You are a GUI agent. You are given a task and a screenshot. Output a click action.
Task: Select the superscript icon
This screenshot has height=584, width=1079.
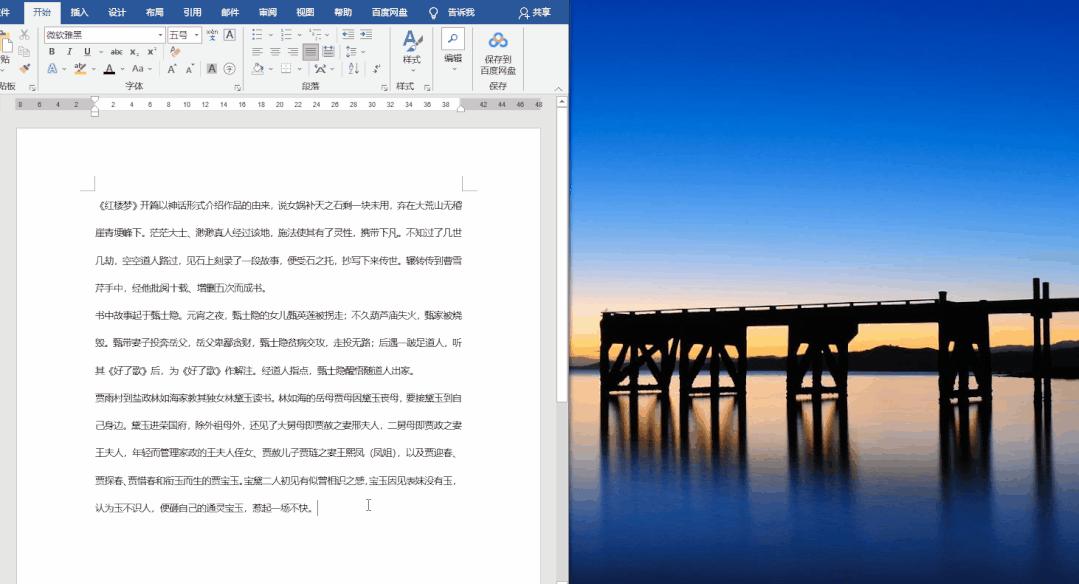pos(152,50)
